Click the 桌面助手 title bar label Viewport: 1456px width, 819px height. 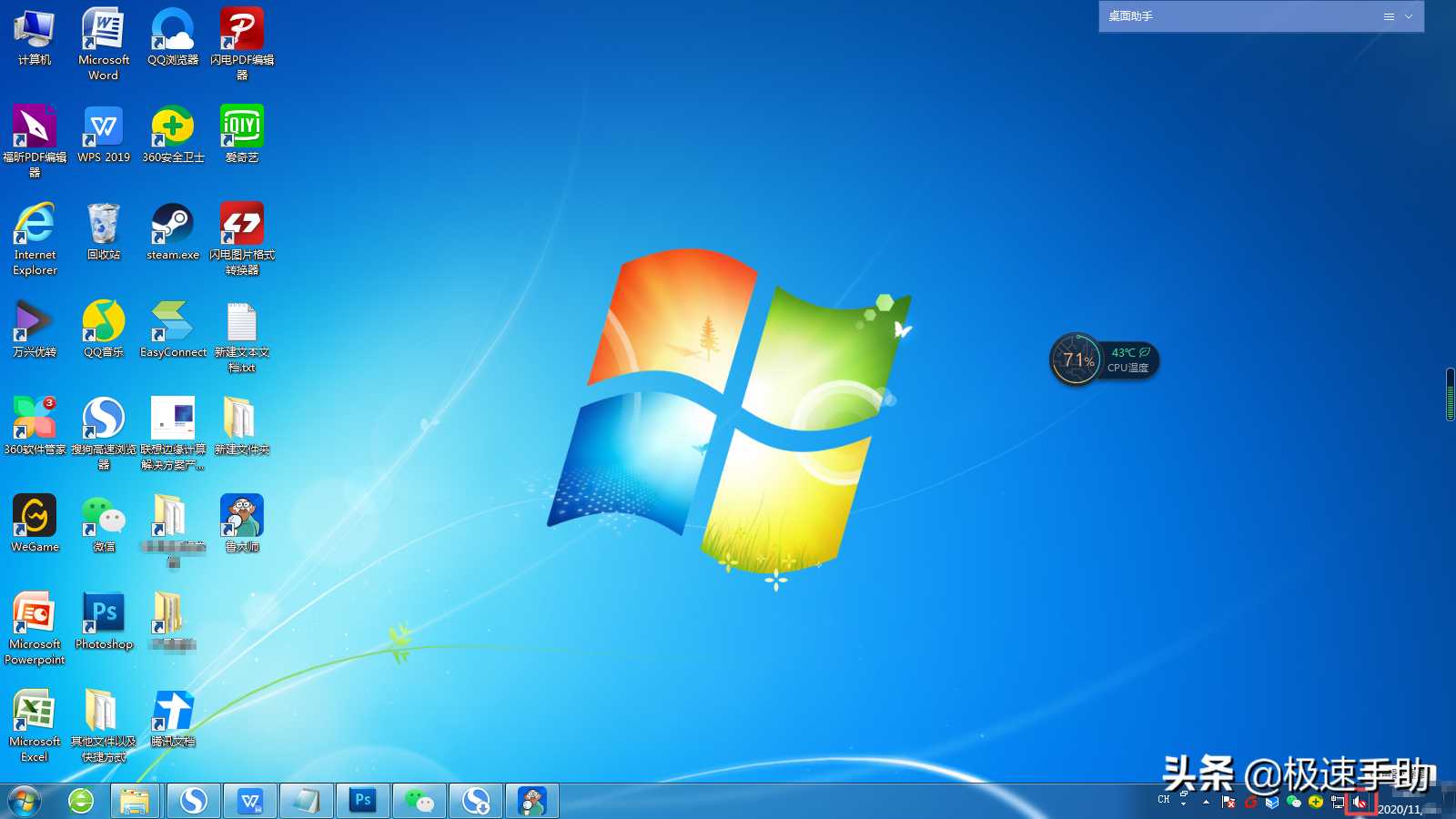click(x=1130, y=16)
